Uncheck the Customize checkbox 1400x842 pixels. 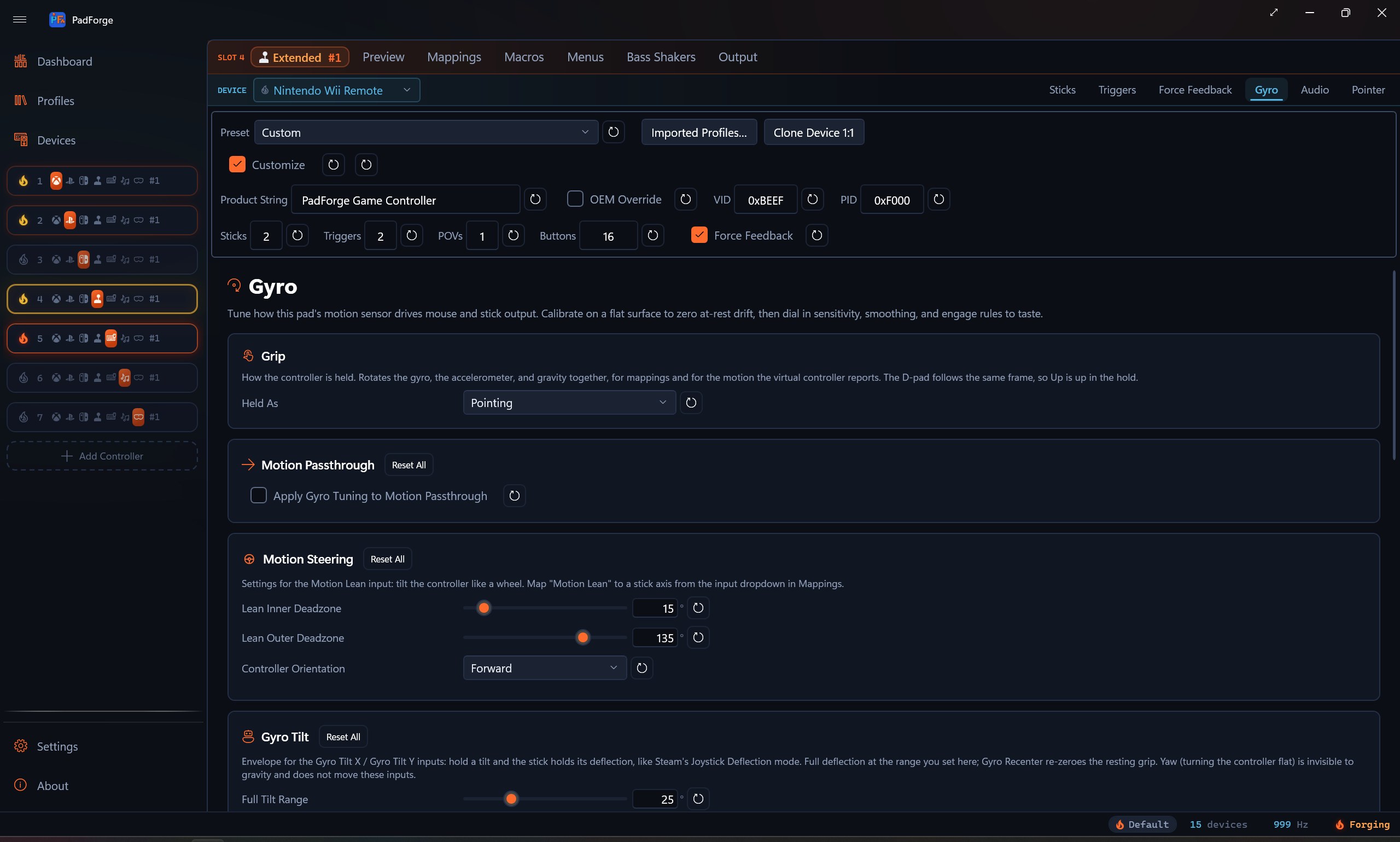tap(237, 164)
